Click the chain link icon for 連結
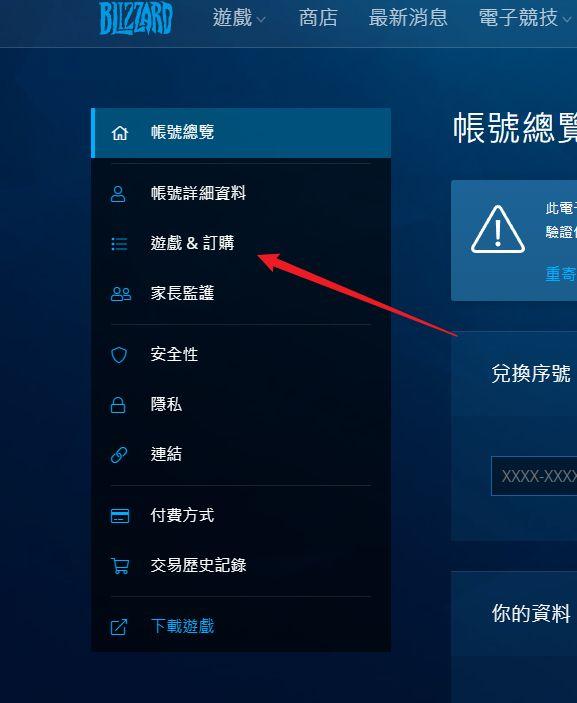 pyautogui.click(x=119, y=455)
